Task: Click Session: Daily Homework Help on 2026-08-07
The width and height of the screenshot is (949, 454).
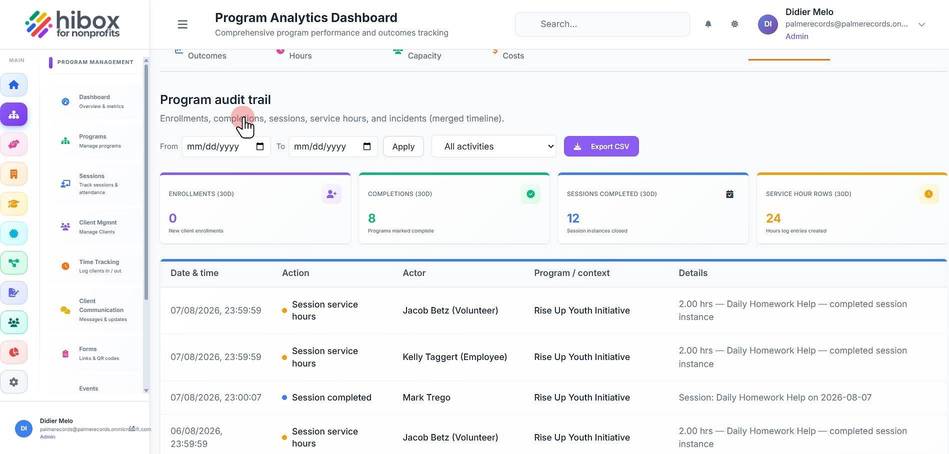Action: [774, 398]
